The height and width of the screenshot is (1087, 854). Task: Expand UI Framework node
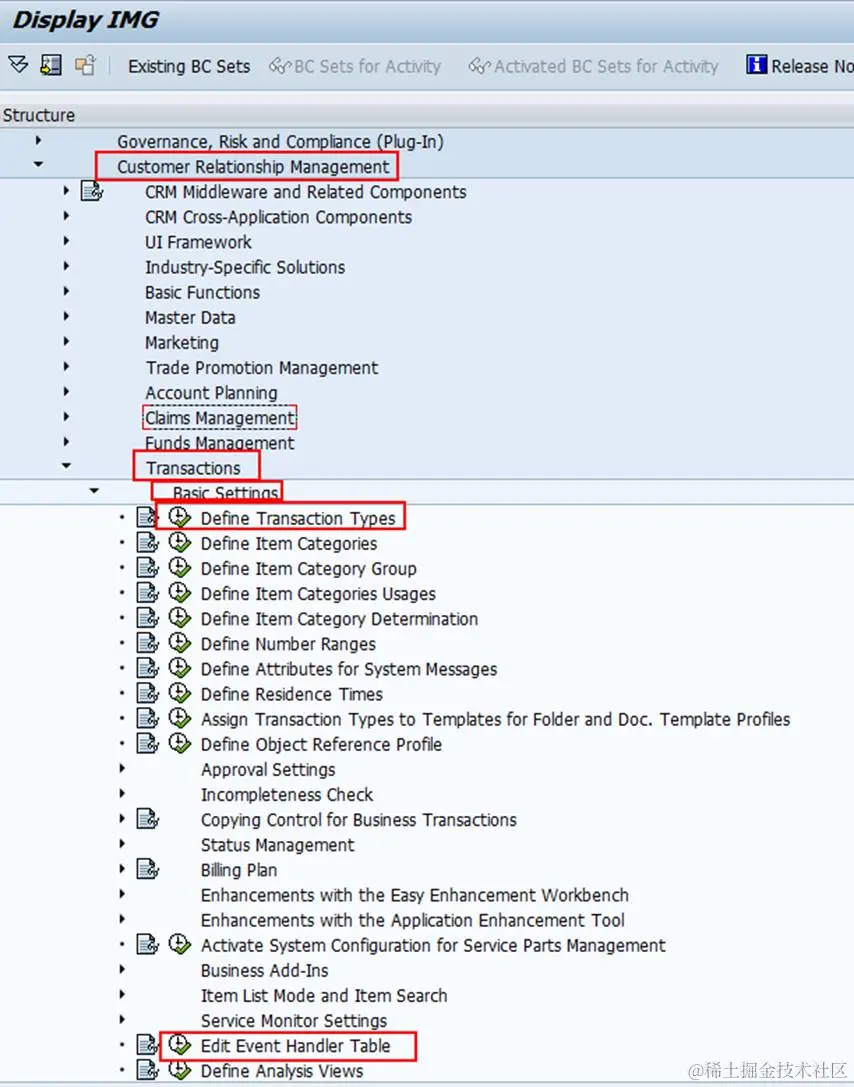[66, 241]
